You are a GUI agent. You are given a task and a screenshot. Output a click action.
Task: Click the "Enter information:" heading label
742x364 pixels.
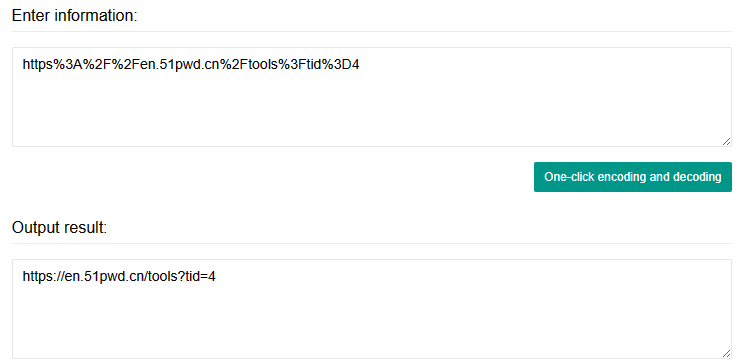click(74, 16)
